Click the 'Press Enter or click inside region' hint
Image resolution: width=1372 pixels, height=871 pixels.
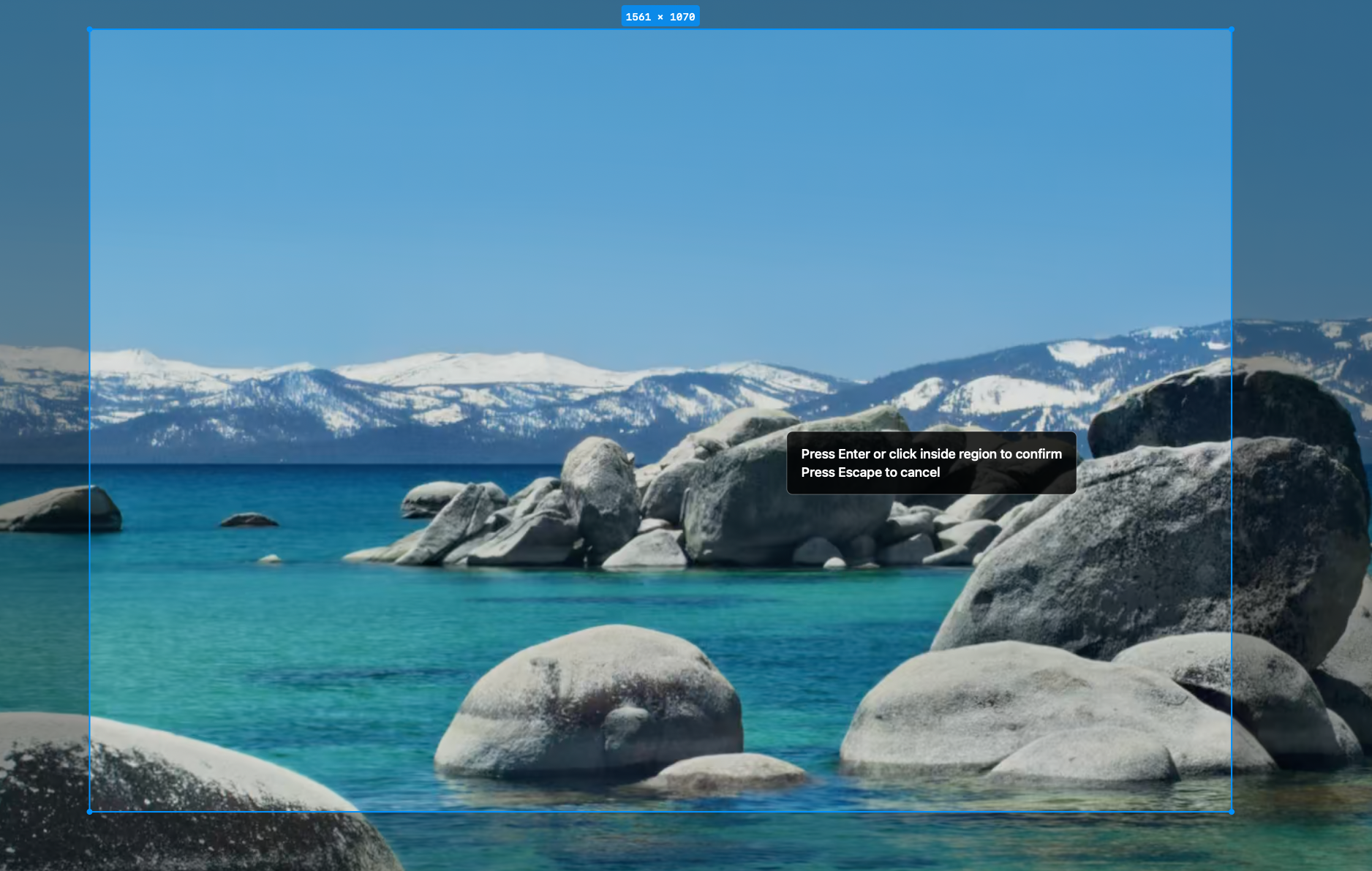[931, 454]
